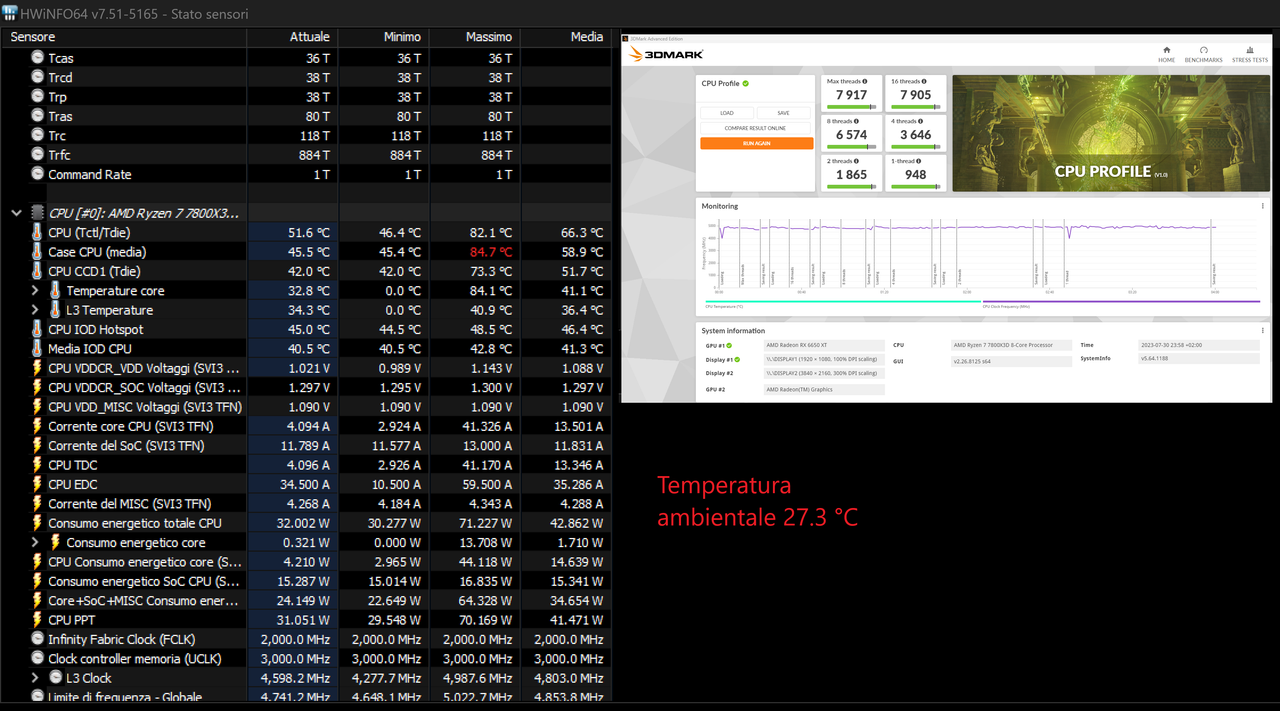
Task: Click the lightning icon for Corrente core CPU
Action: [x=38, y=426]
